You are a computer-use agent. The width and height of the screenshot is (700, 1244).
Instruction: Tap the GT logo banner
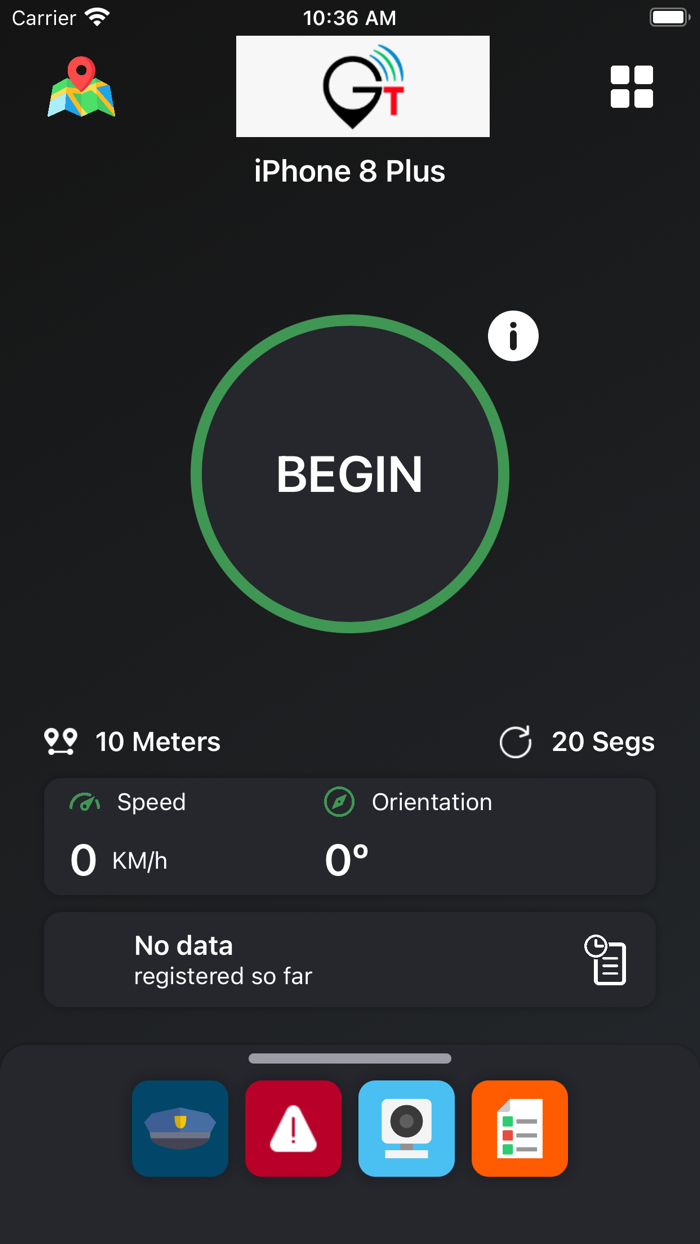362,87
